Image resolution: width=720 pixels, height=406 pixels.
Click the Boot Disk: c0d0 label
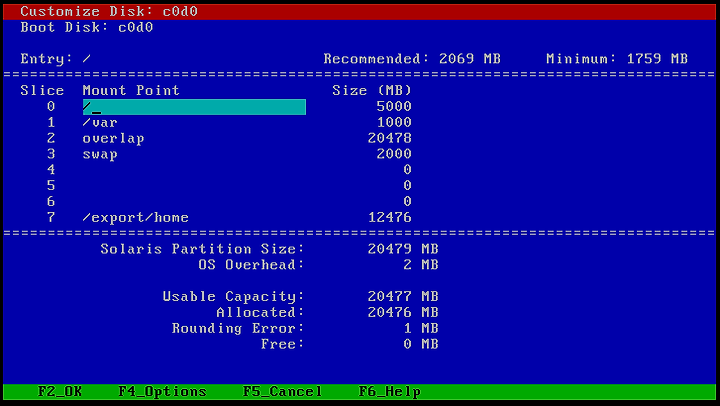click(x=87, y=28)
